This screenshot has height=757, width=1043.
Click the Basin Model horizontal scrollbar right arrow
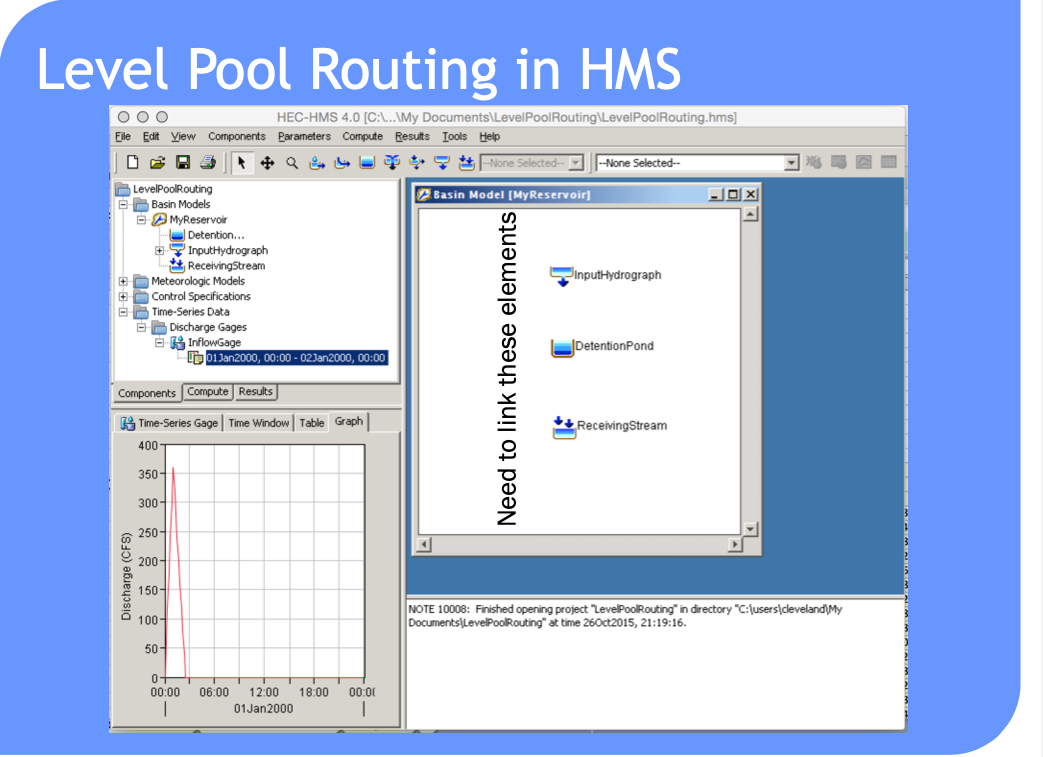coord(734,545)
